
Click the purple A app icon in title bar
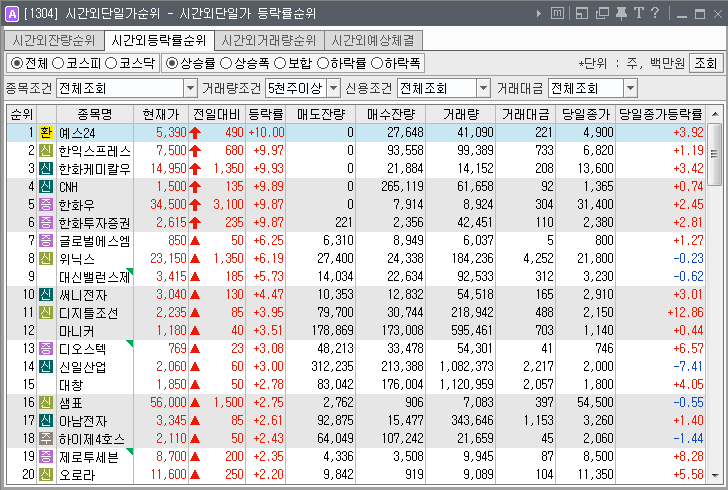tap(11, 14)
